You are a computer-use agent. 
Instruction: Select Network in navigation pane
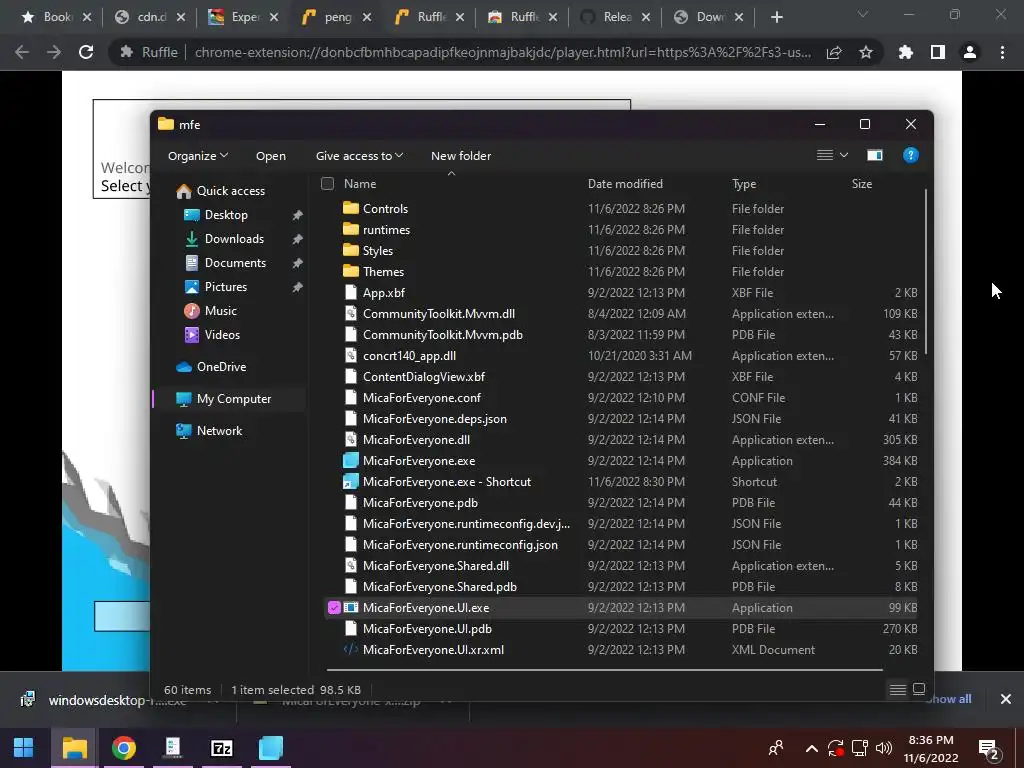[x=219, y=431]
